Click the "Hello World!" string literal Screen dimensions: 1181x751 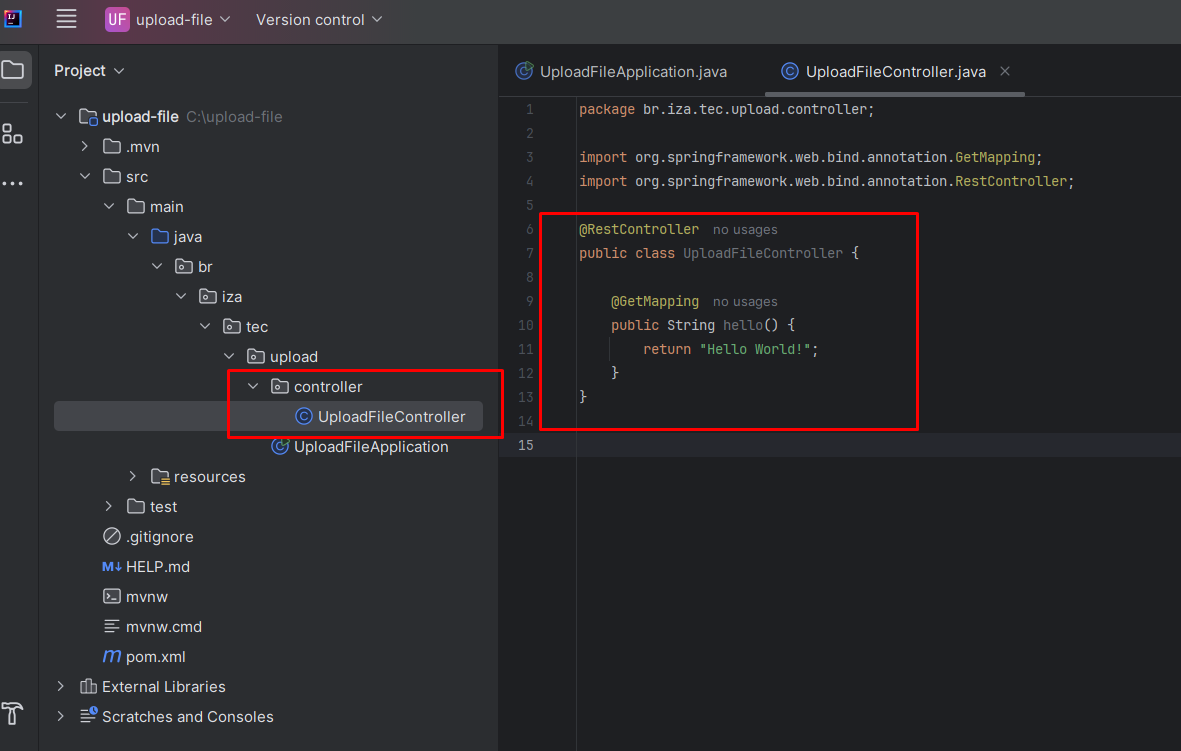(755, 350)
